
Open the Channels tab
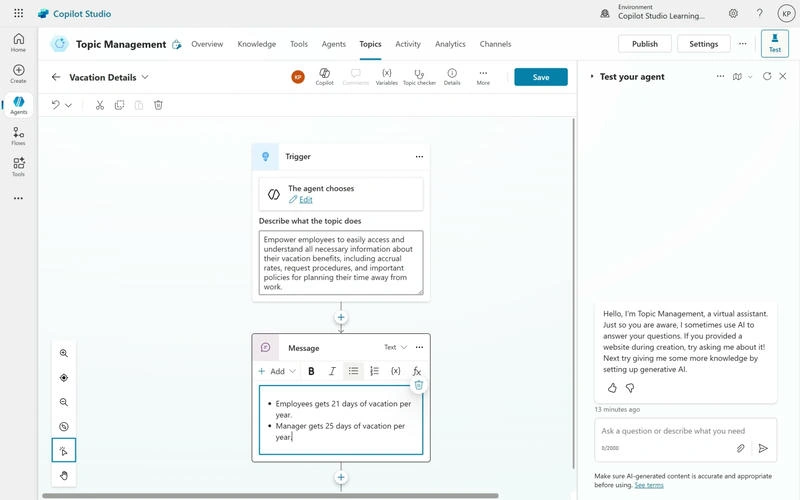click(x=495, y=44)
